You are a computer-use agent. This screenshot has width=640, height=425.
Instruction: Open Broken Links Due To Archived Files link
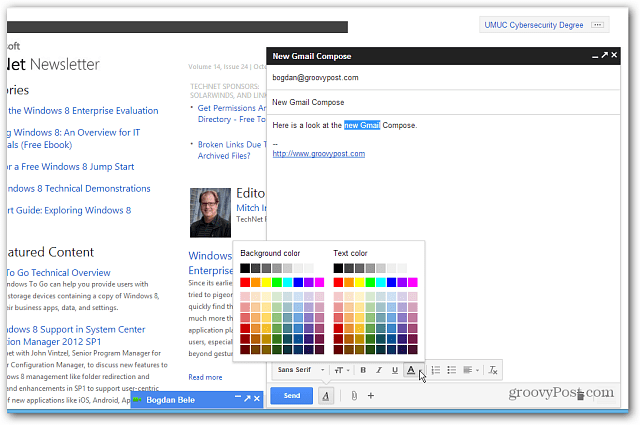pos(231,150)
